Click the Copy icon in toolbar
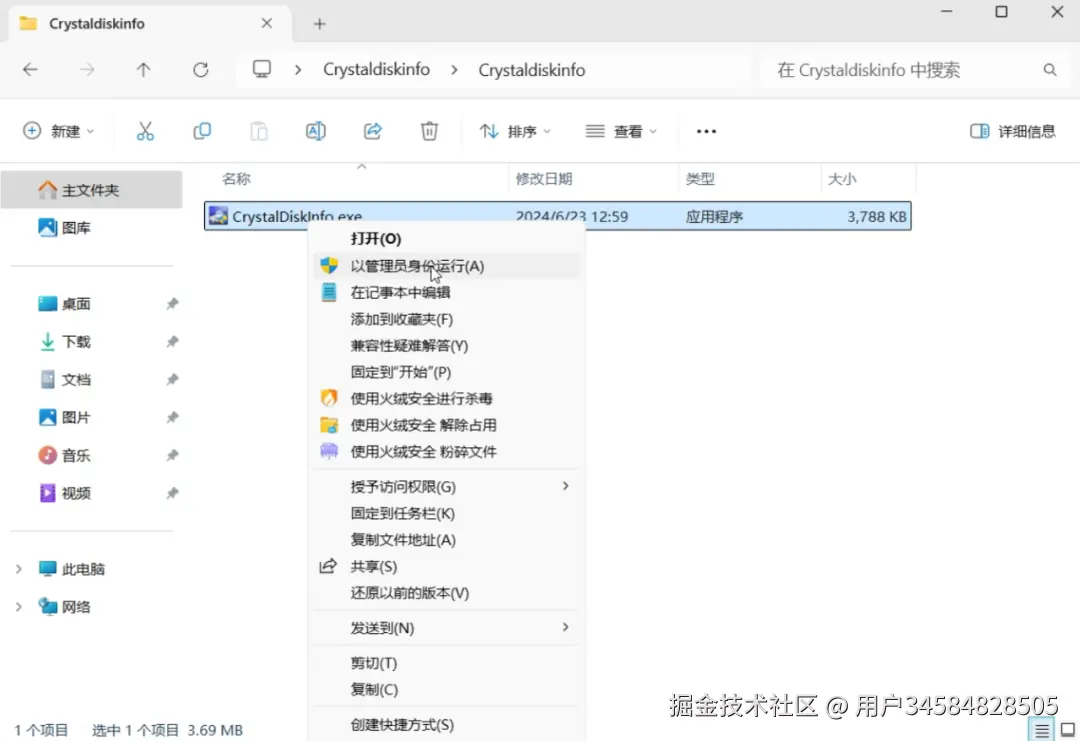The image size is (1080, 741). pyautogui.click(x=202, y=131)
